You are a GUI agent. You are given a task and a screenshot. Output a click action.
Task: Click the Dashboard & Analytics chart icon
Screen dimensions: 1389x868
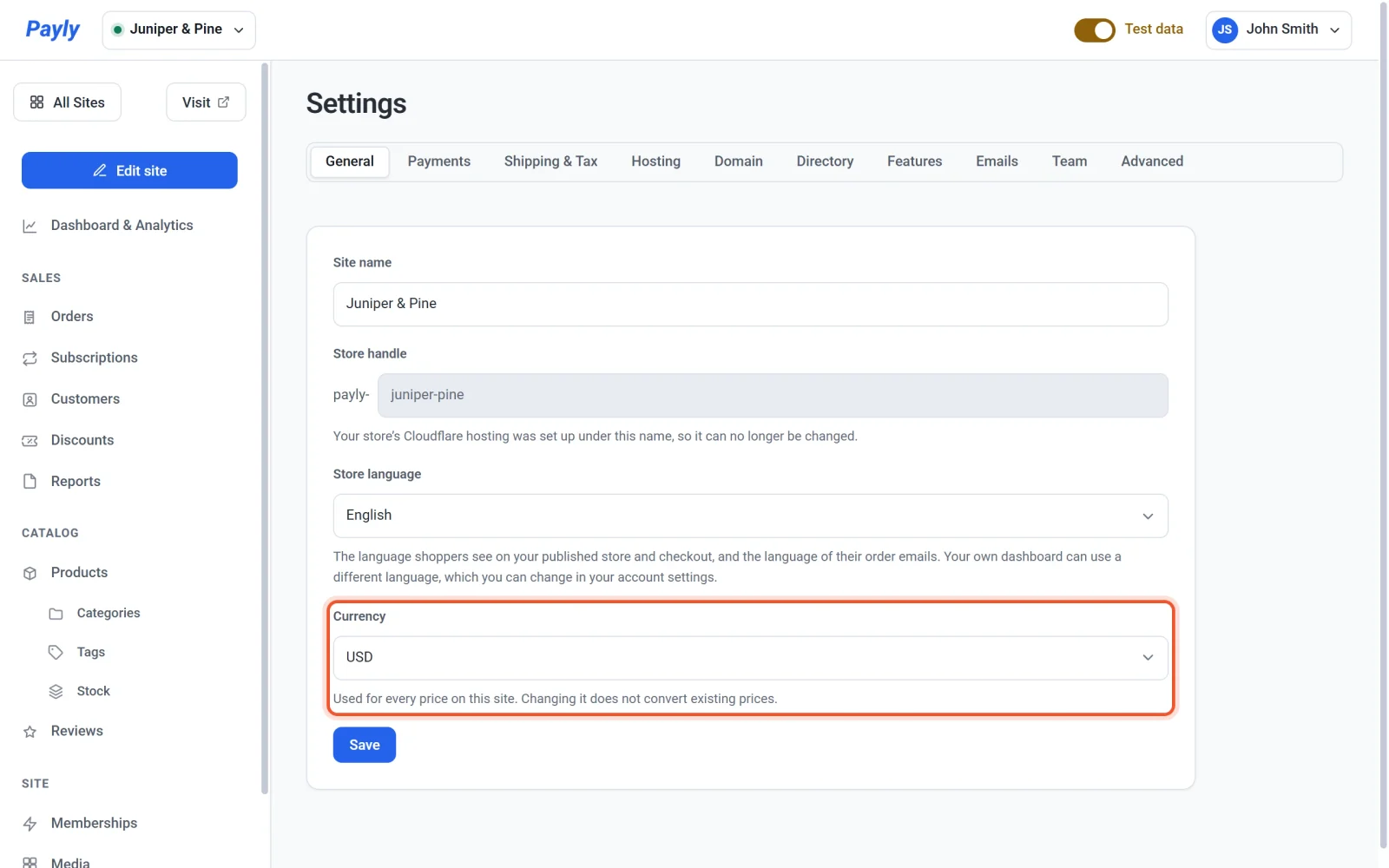pyautogui.click(x=30, y=226)
